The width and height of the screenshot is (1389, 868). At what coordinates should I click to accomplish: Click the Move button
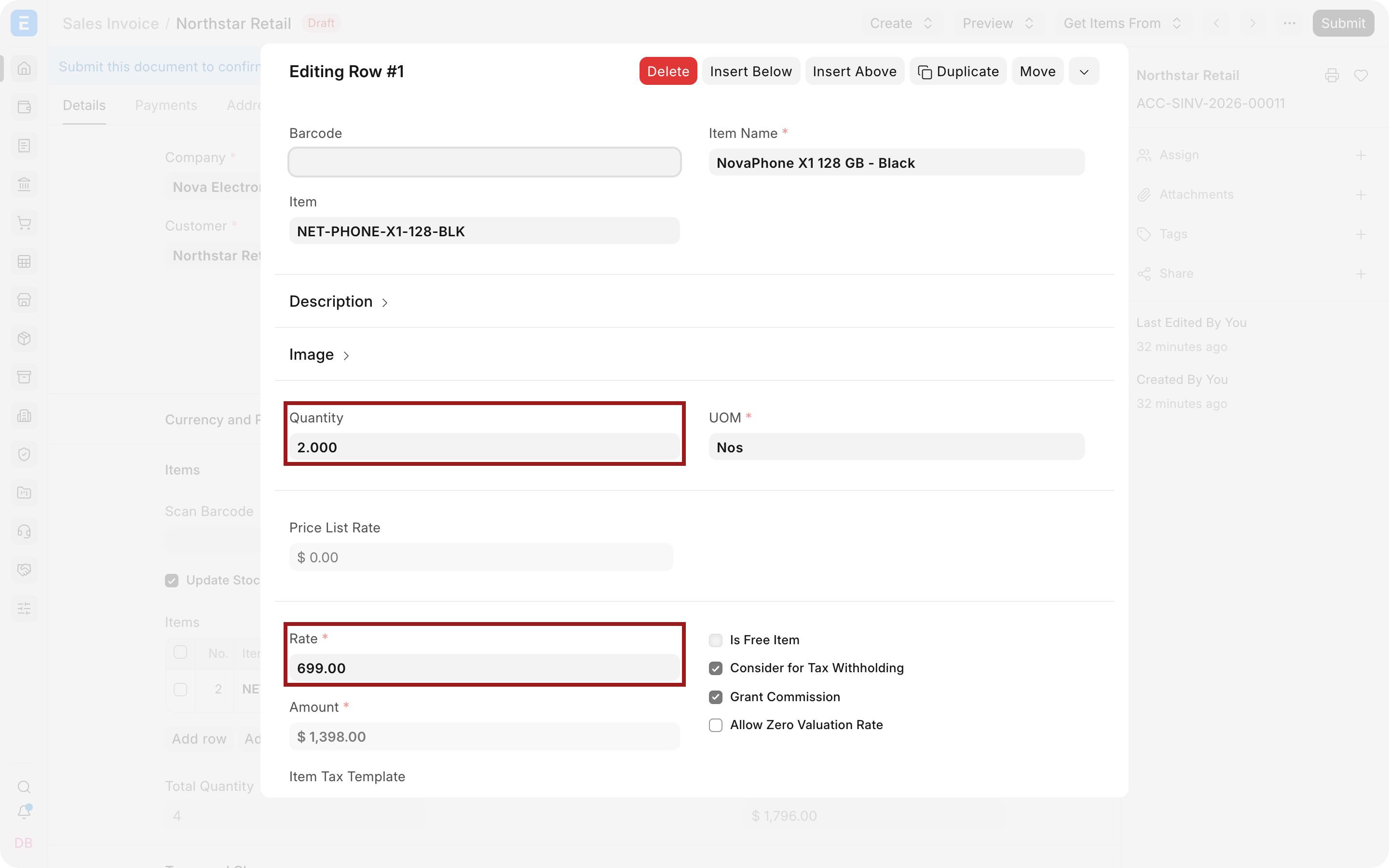click(x=1038, y=71)
